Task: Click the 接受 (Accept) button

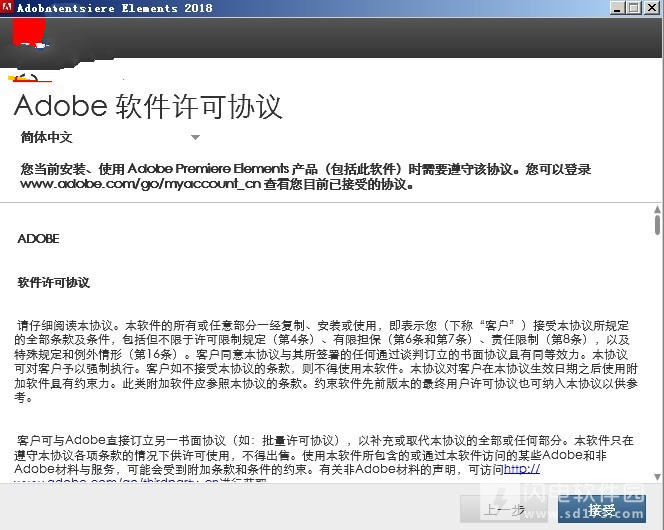Action: [x=602, y=510]
